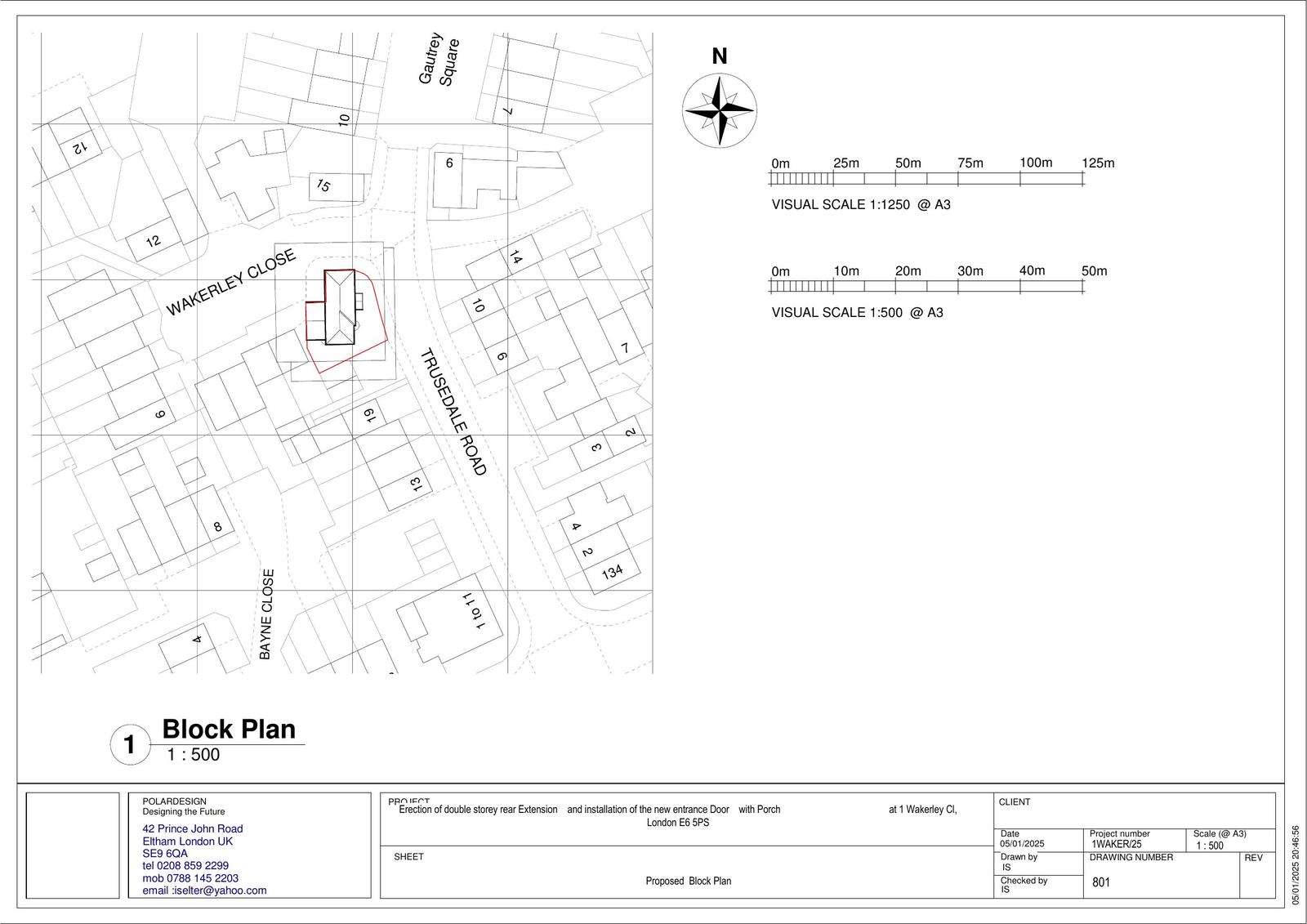
Task: Click the vertical timestamp on the right margin
Action: coord(1296,864)
